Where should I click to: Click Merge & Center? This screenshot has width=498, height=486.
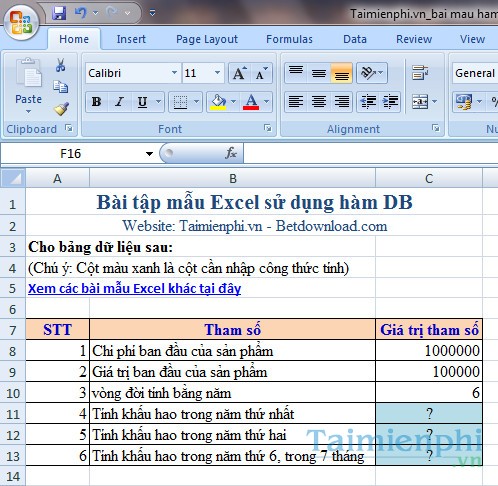pyautogui.click(x=420, y=101)
